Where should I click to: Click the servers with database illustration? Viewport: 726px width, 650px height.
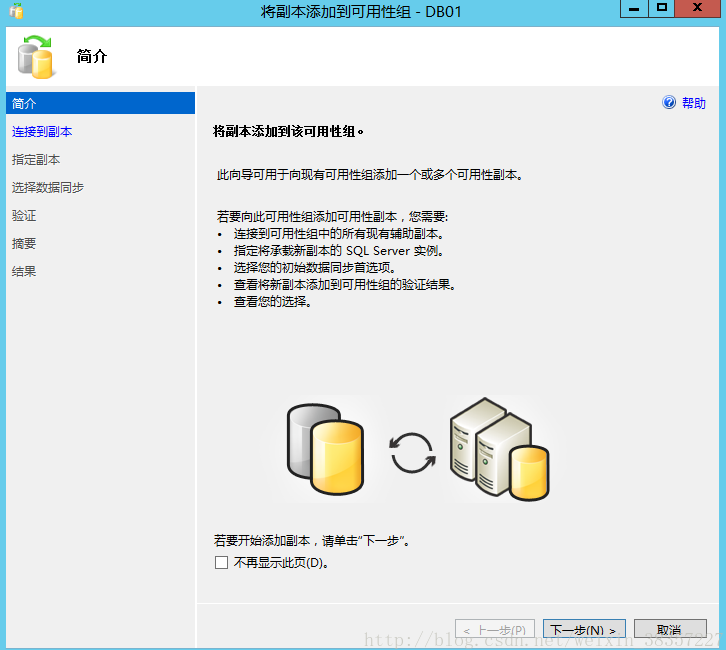pos(499,449)
